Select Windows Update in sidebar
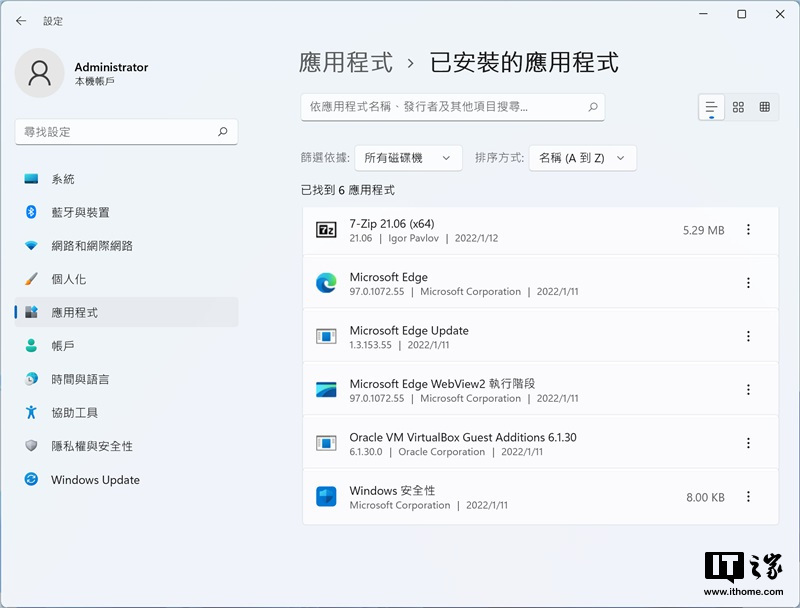800x608 pixels. [95, 480]
